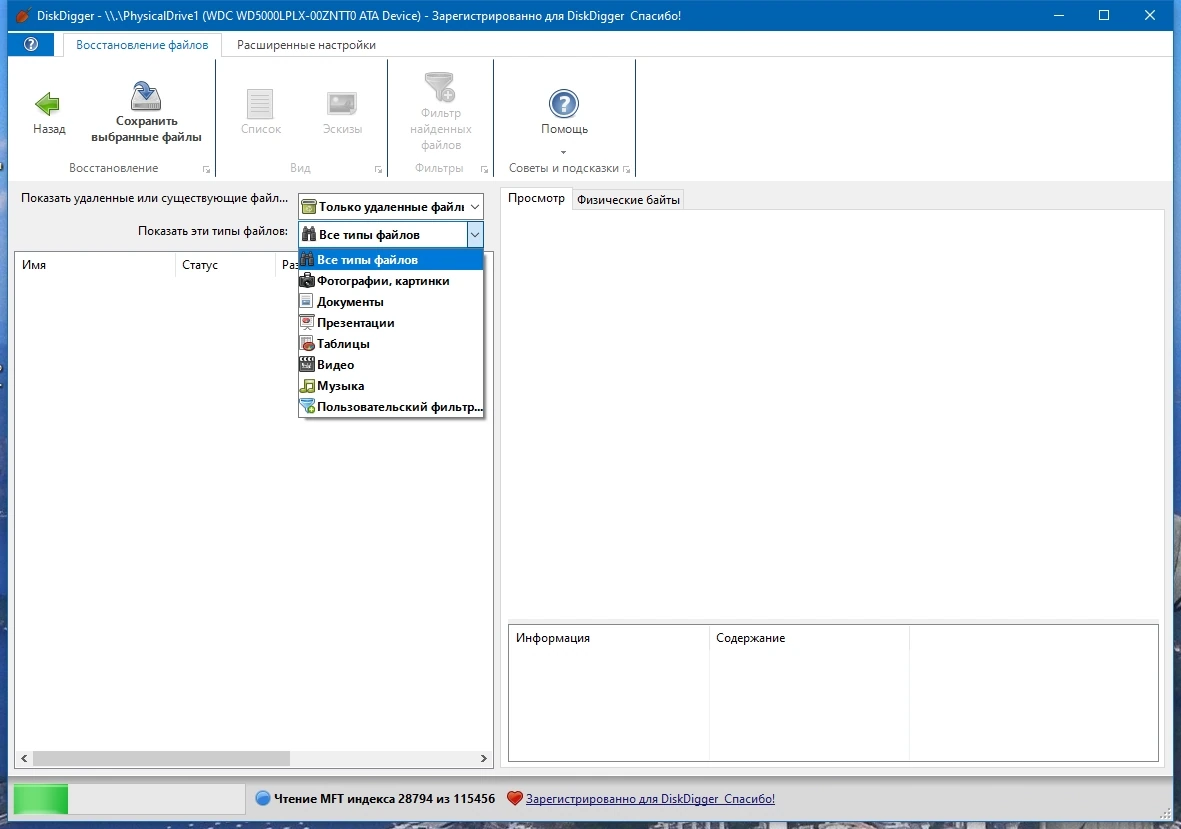Click Содержание column header
1181x829 pixels.
point(809,638)
